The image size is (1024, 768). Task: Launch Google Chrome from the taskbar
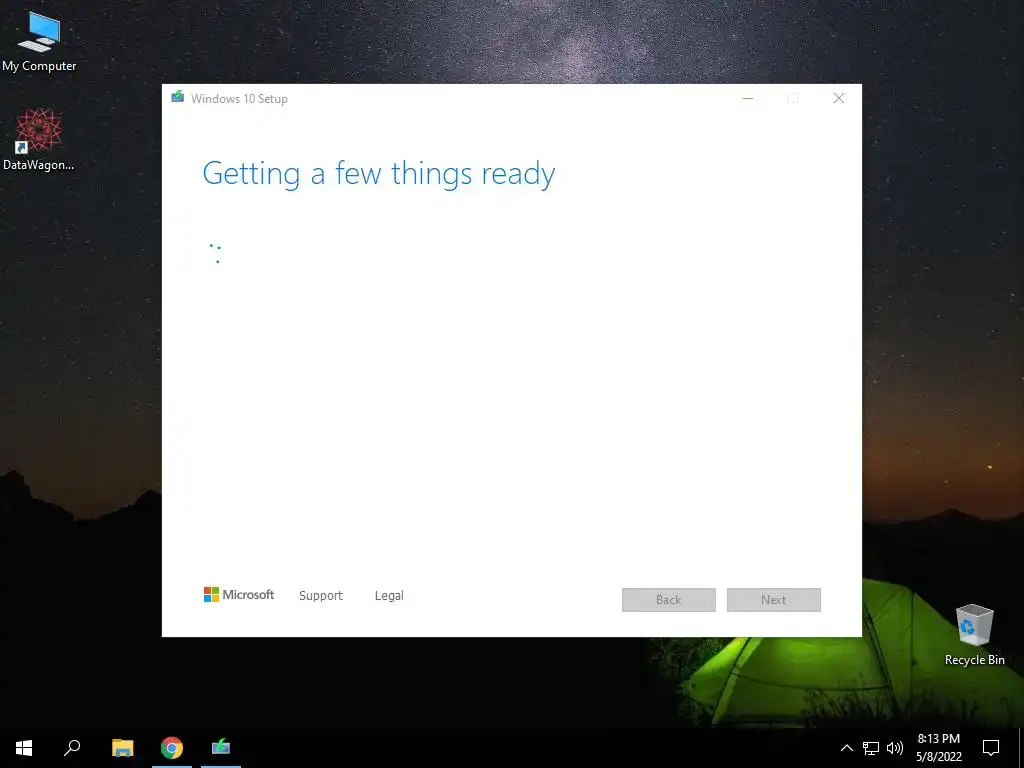[172, 748]
